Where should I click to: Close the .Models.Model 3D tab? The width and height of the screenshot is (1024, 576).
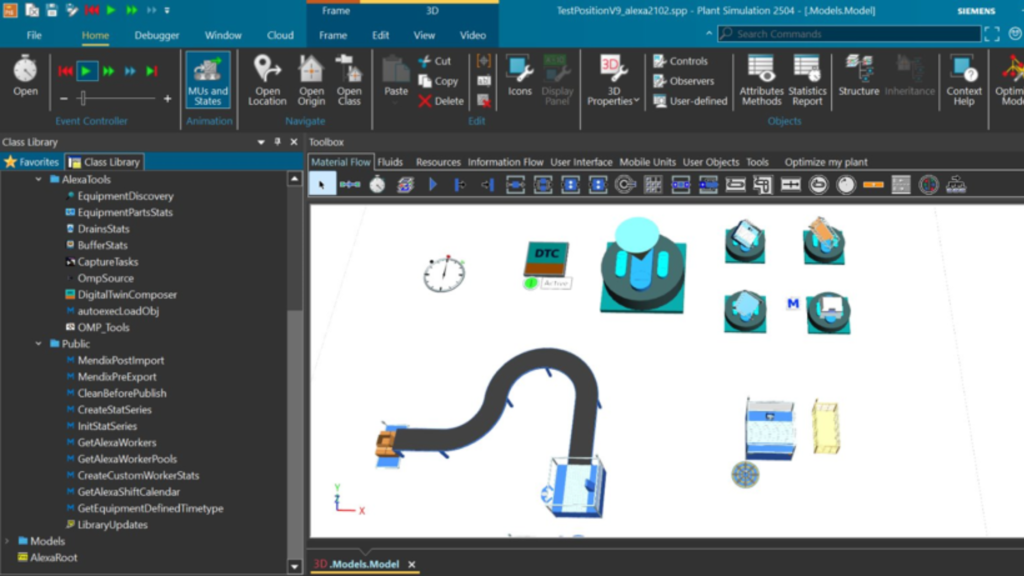(411, 564)
